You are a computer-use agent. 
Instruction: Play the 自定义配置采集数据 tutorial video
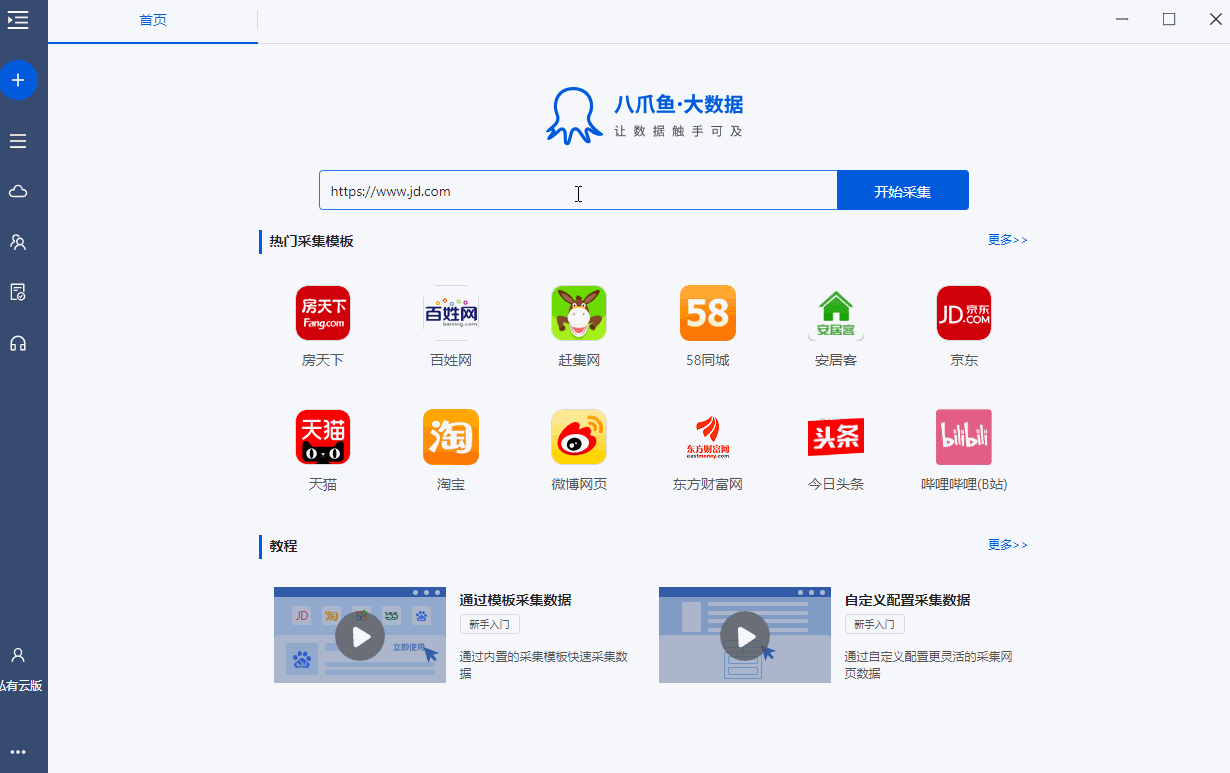coord(745,635)
